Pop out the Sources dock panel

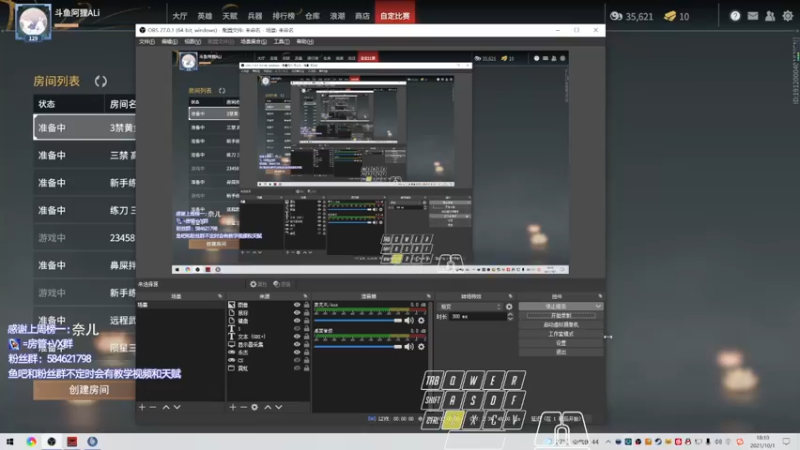coord(305,296)
